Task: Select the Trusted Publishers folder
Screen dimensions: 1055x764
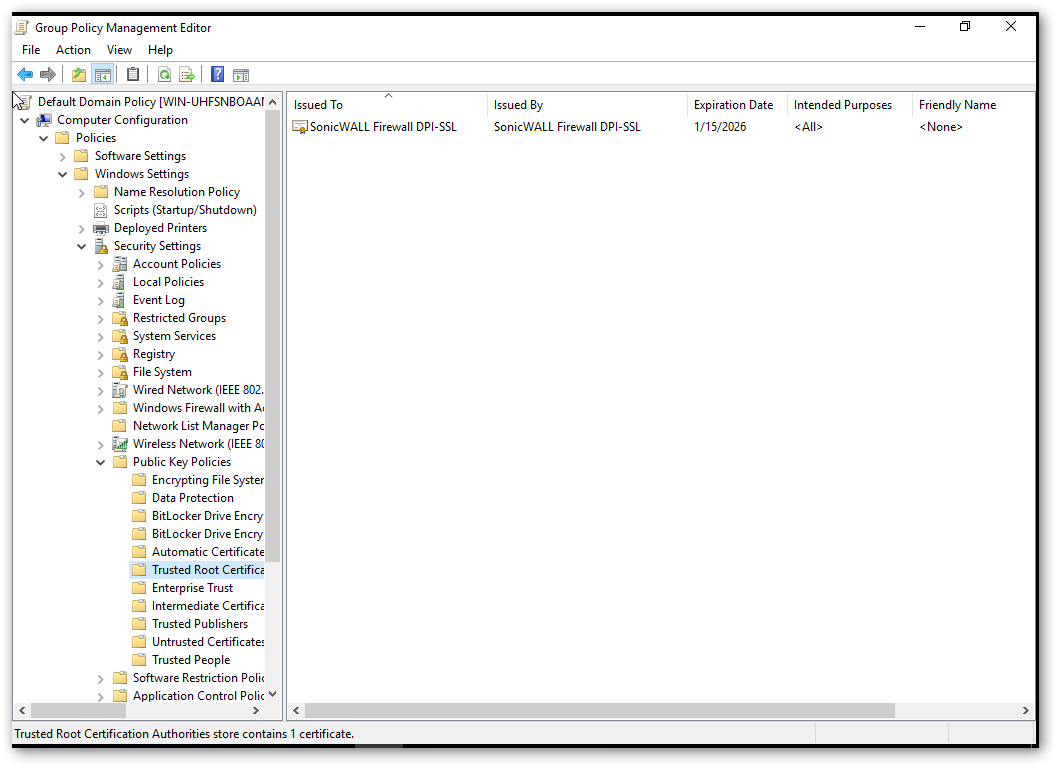Action: (199, 624)
